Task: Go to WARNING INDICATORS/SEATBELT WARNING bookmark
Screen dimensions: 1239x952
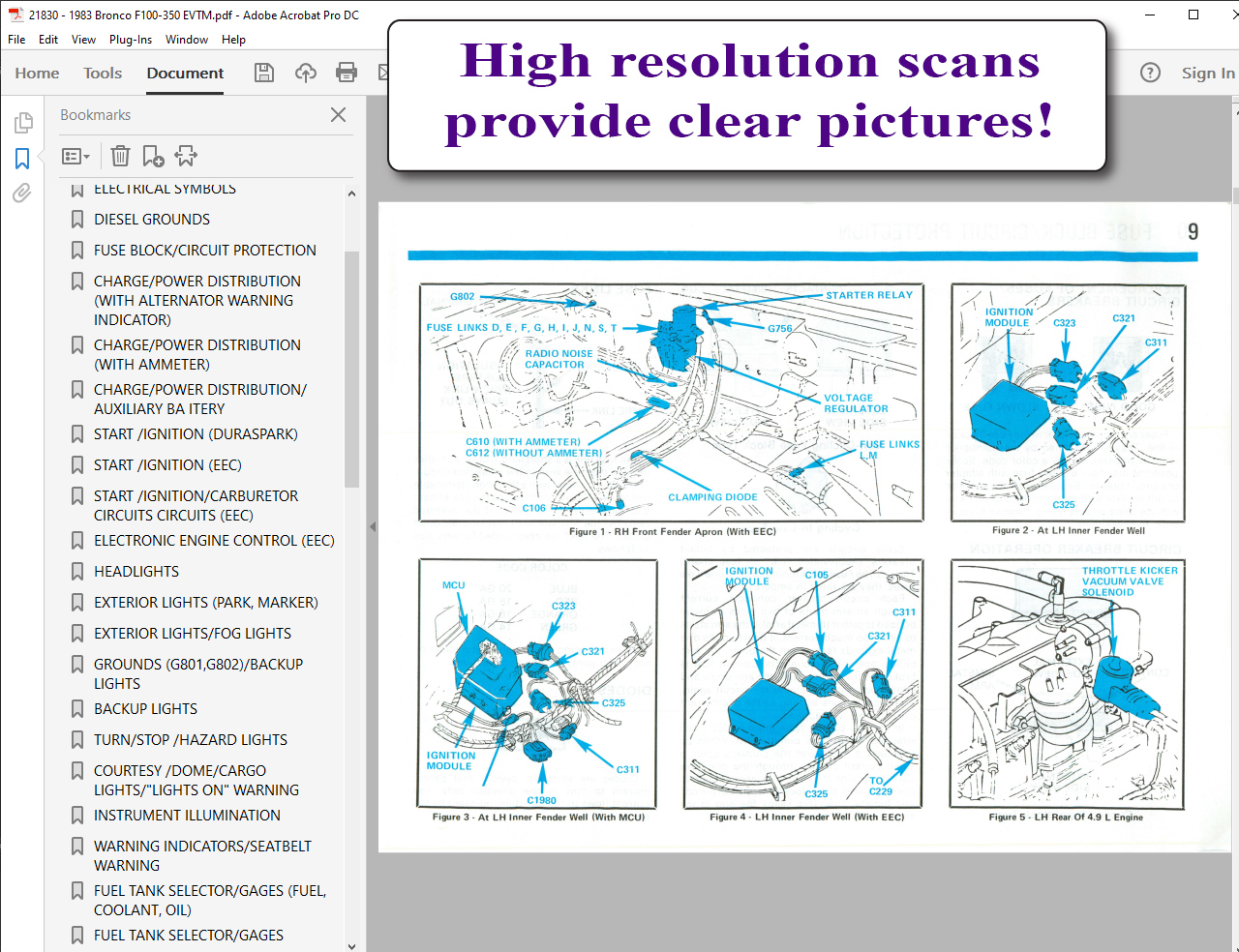Action: (x=203, y=856)
